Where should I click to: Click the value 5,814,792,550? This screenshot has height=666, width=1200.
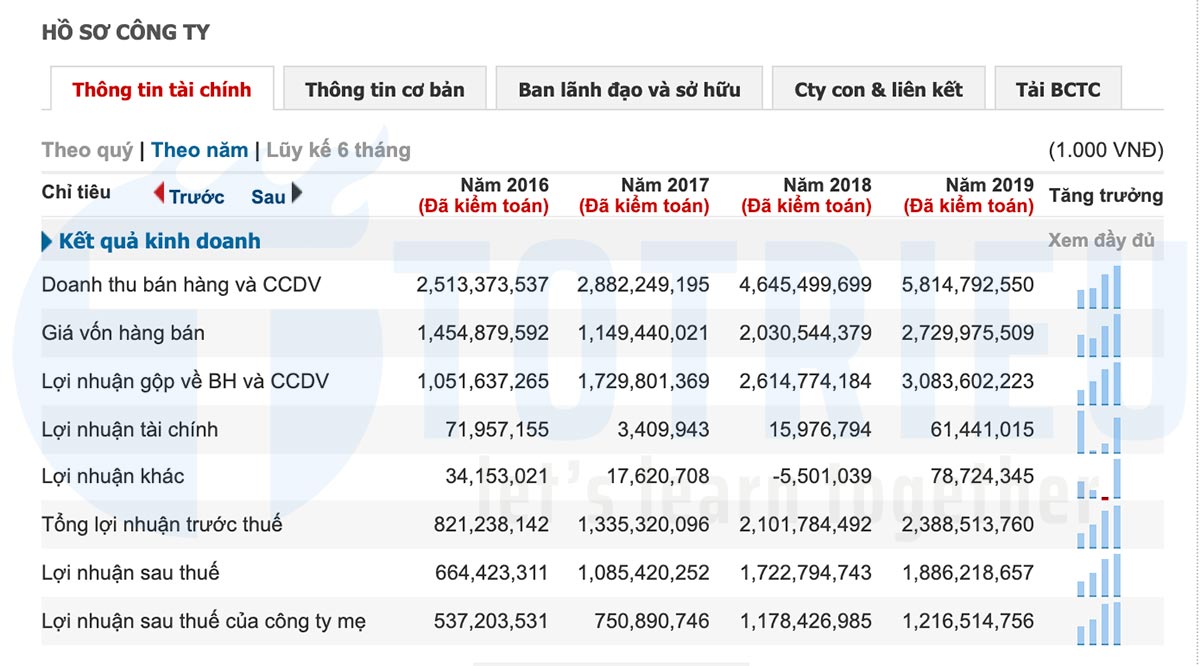pyautogui.click(x=968, y=285)
